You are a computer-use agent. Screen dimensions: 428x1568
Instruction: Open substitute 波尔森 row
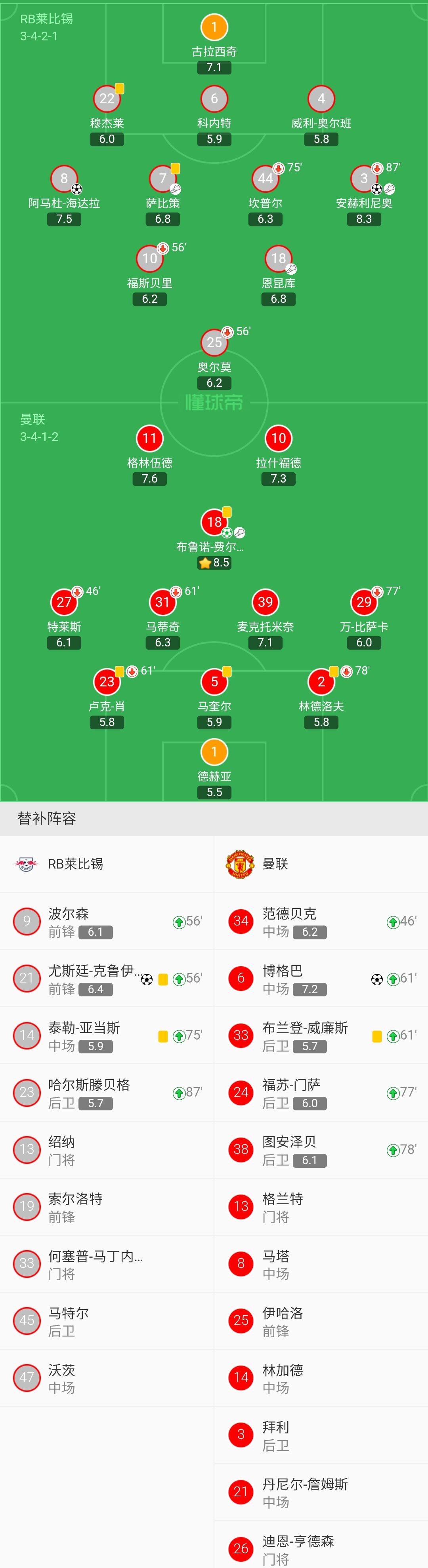tap(107, 922)
